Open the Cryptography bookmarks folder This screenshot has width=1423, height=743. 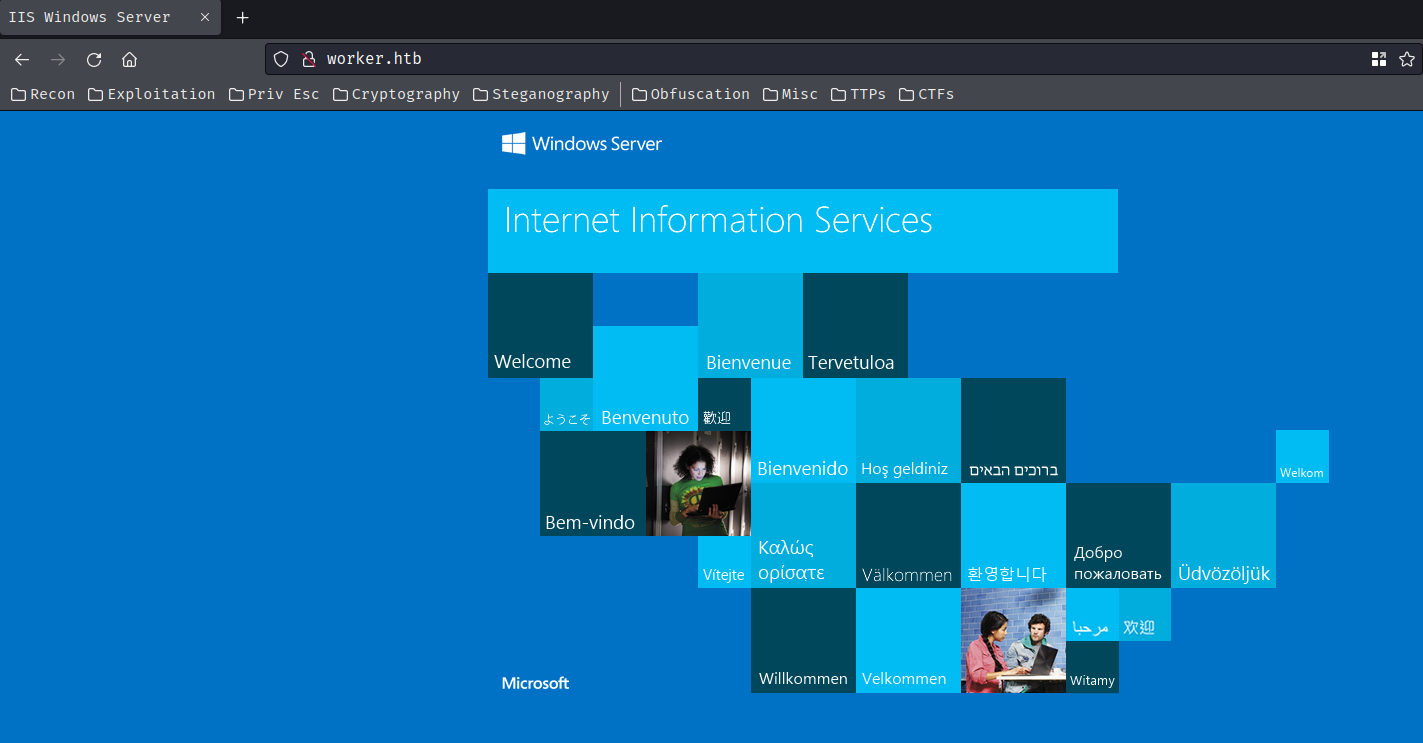[396, 94]
